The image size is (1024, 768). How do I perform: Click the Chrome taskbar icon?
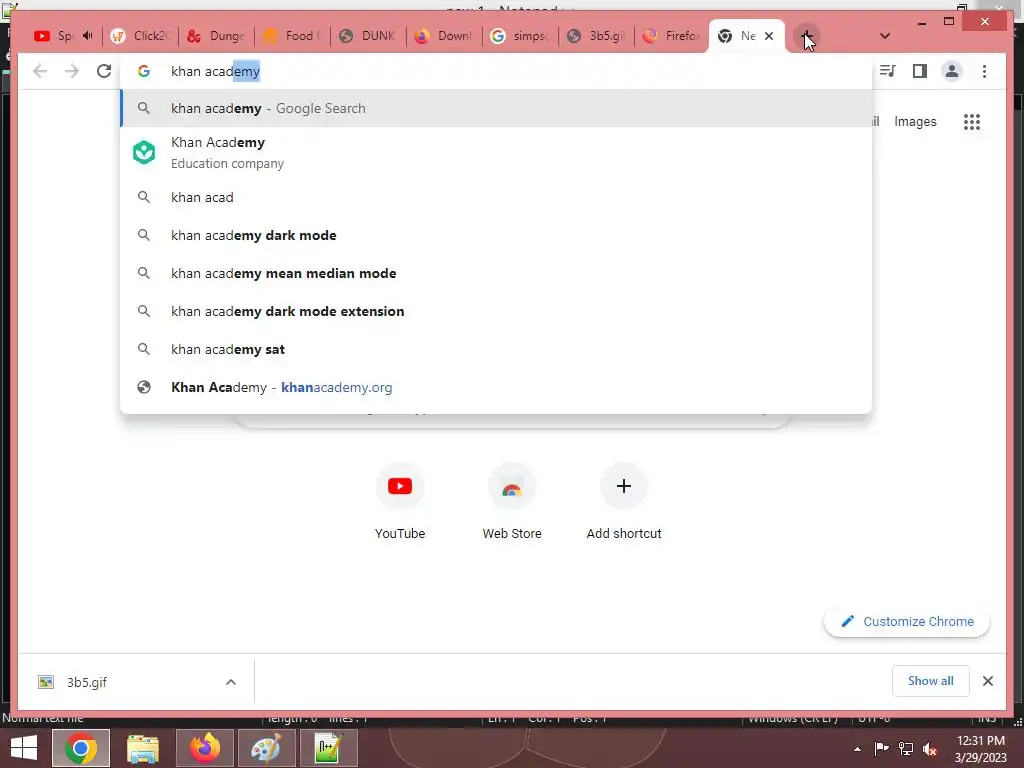tap(80, 748)
